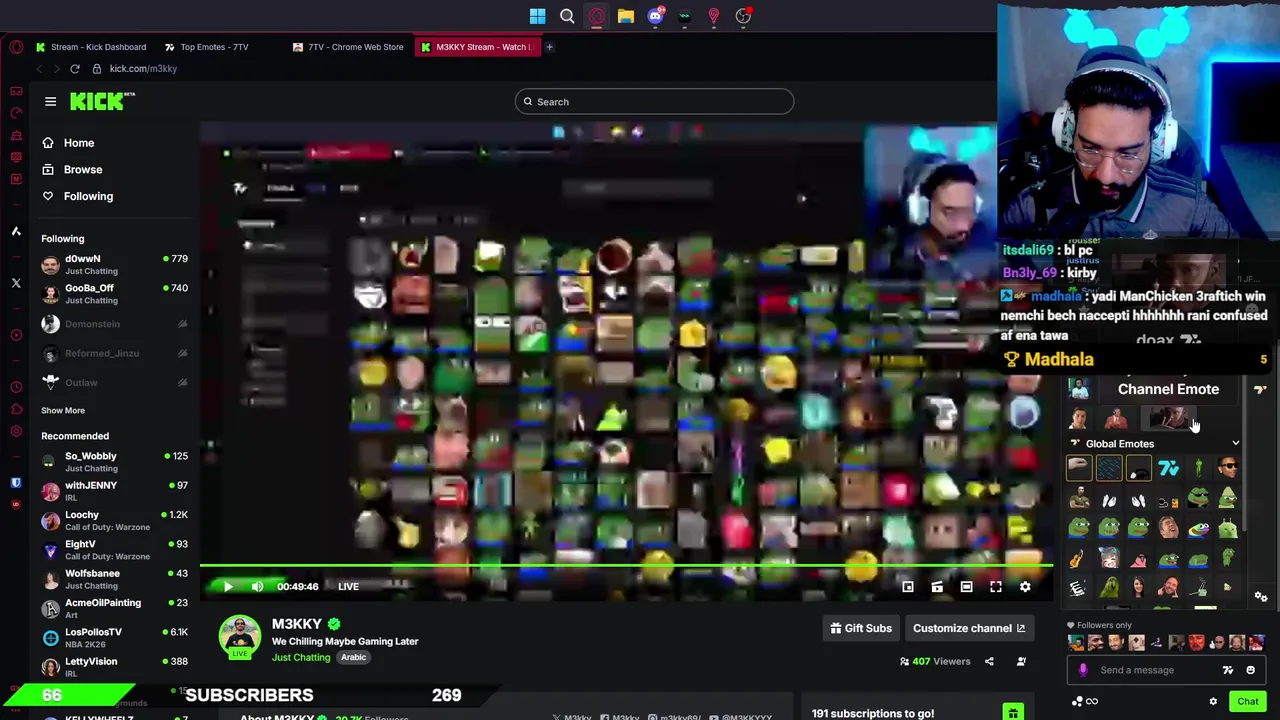Play the stream video
This screenshot has width=1280, height=720.
228,587
